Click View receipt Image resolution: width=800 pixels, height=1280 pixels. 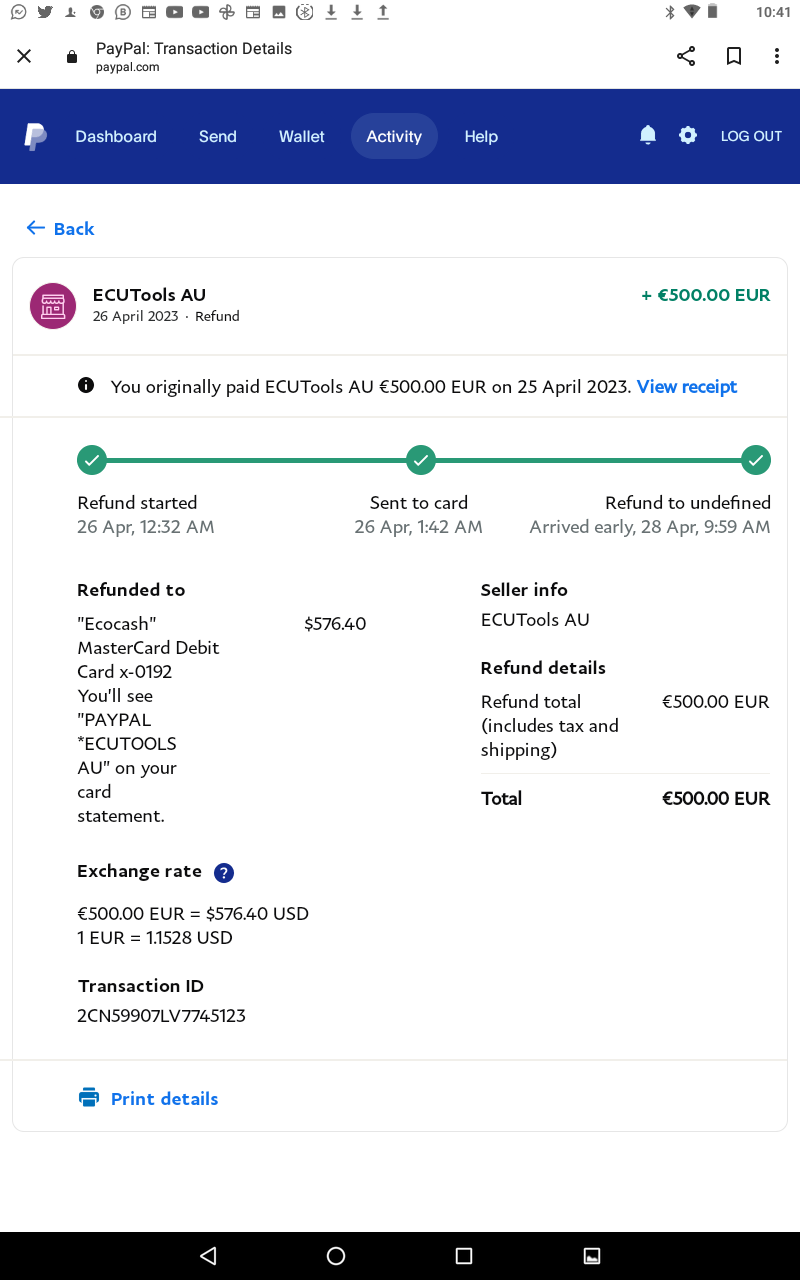687,386
